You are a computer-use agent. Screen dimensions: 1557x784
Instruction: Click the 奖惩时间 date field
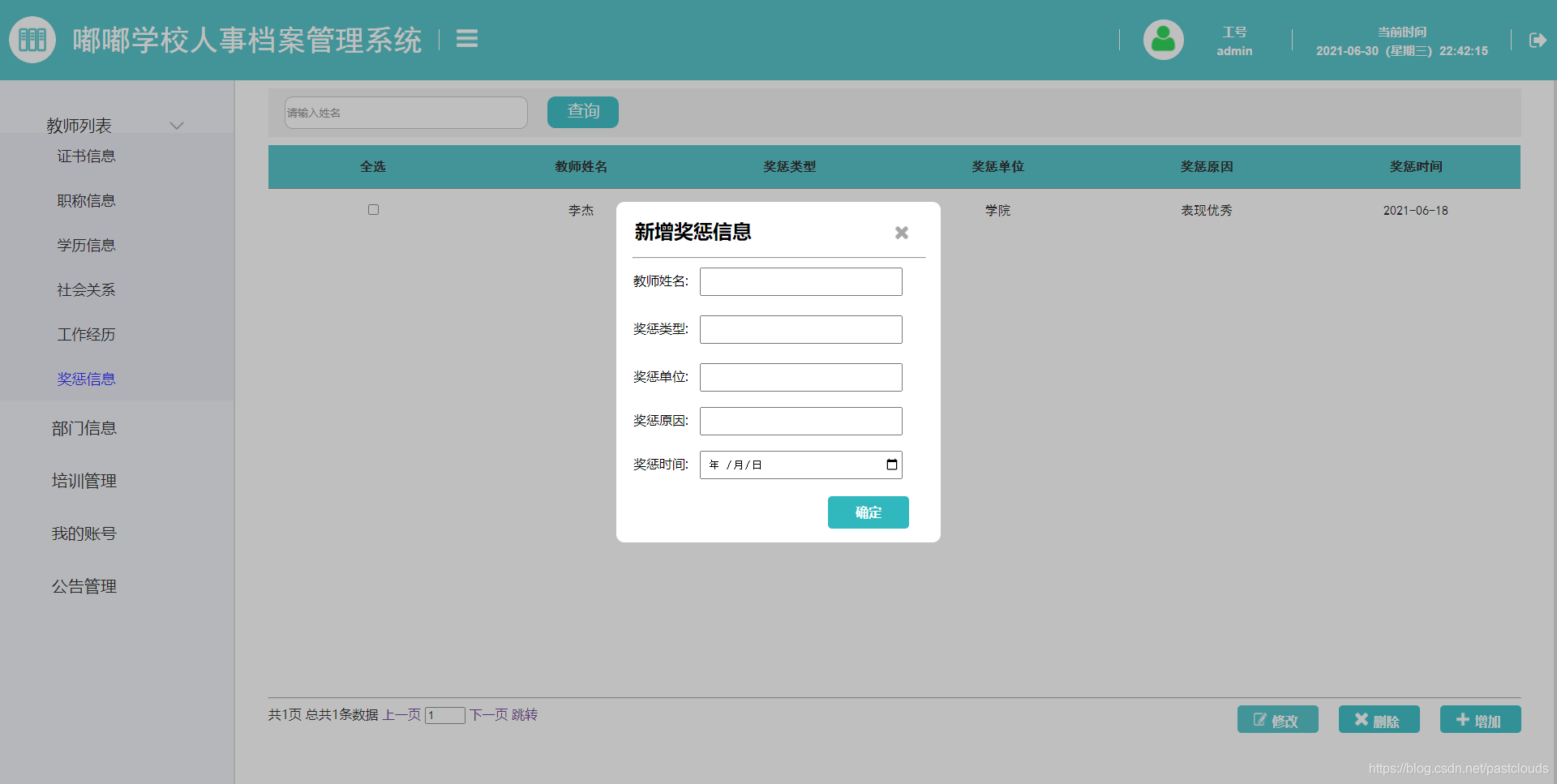tap(801, 465)
